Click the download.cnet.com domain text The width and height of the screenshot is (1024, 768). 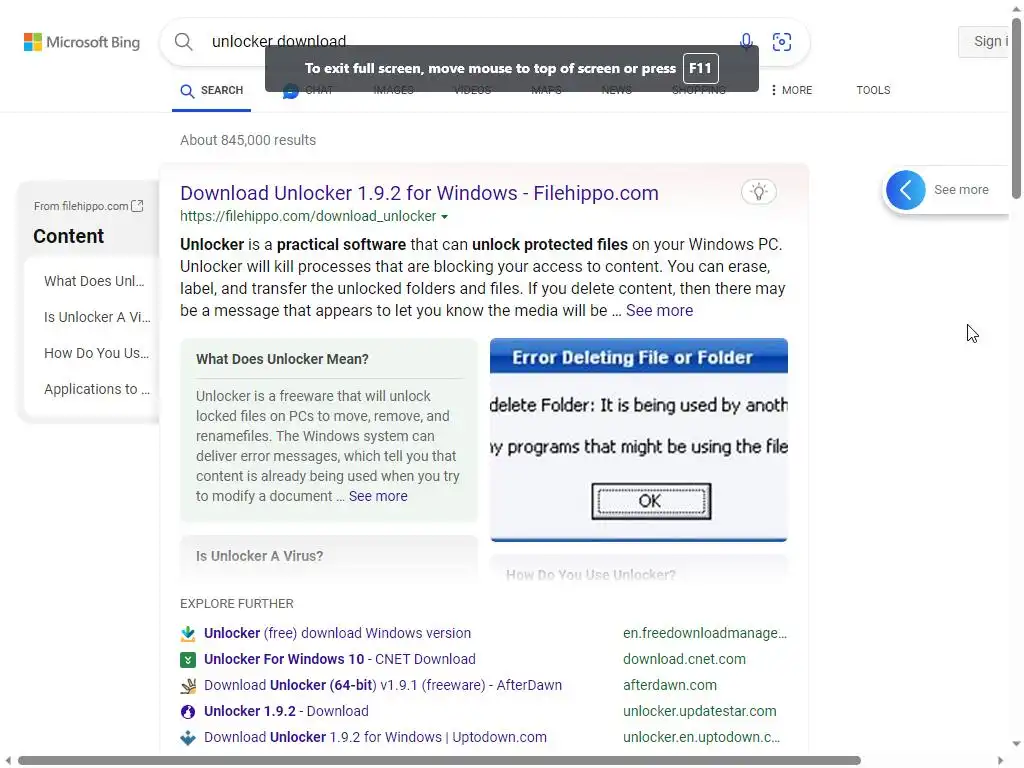[x=684, y=660]
